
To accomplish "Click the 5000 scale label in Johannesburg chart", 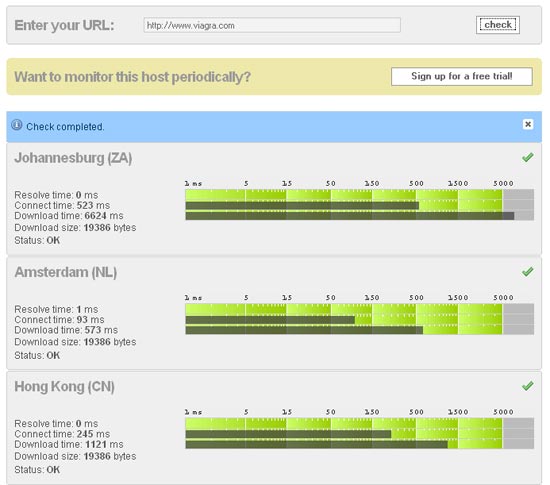I will point(503,183).
